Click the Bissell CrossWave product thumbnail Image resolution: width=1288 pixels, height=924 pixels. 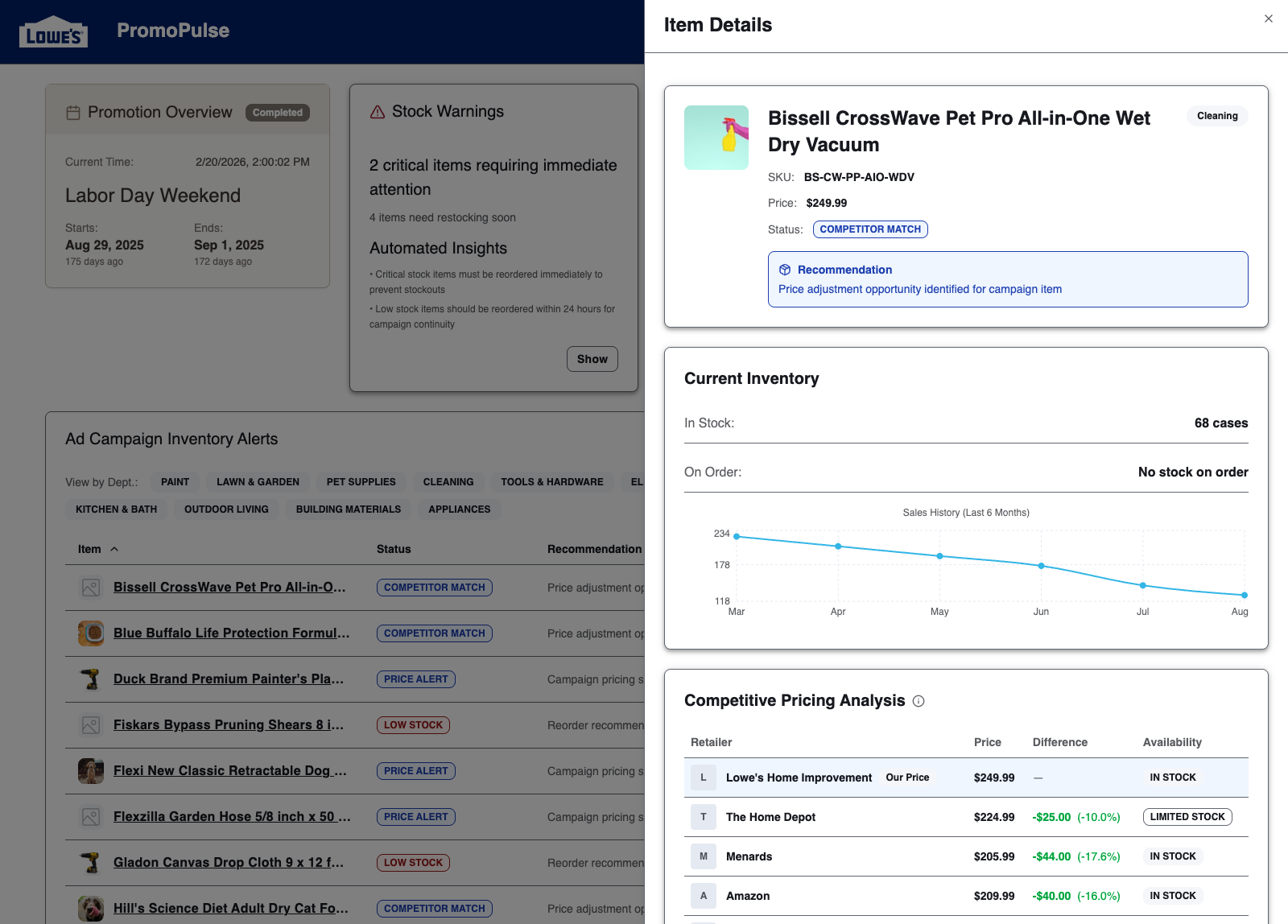(716, 138)
